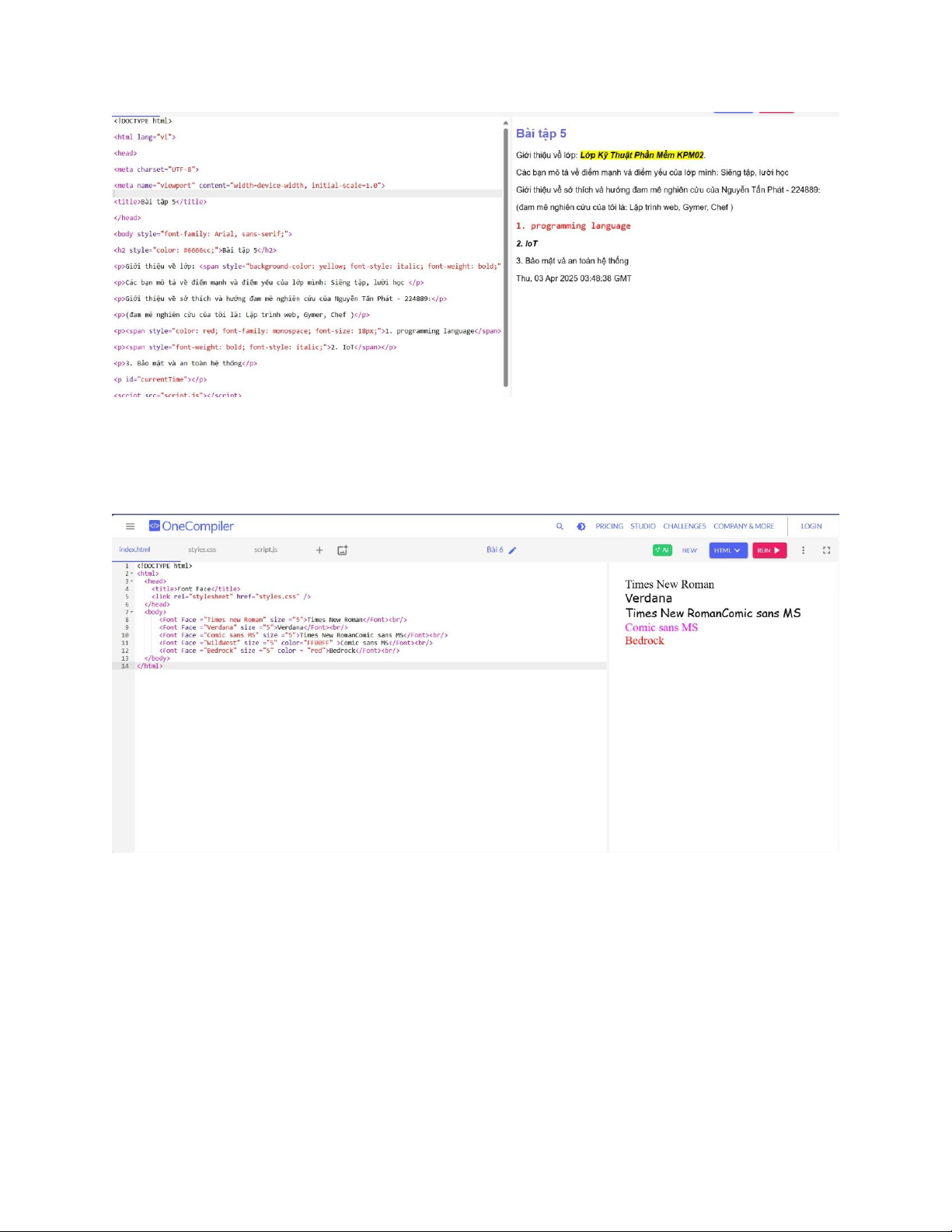Open COMPANY & MORE menu
952x1232 pixels.
click(744, 526)
